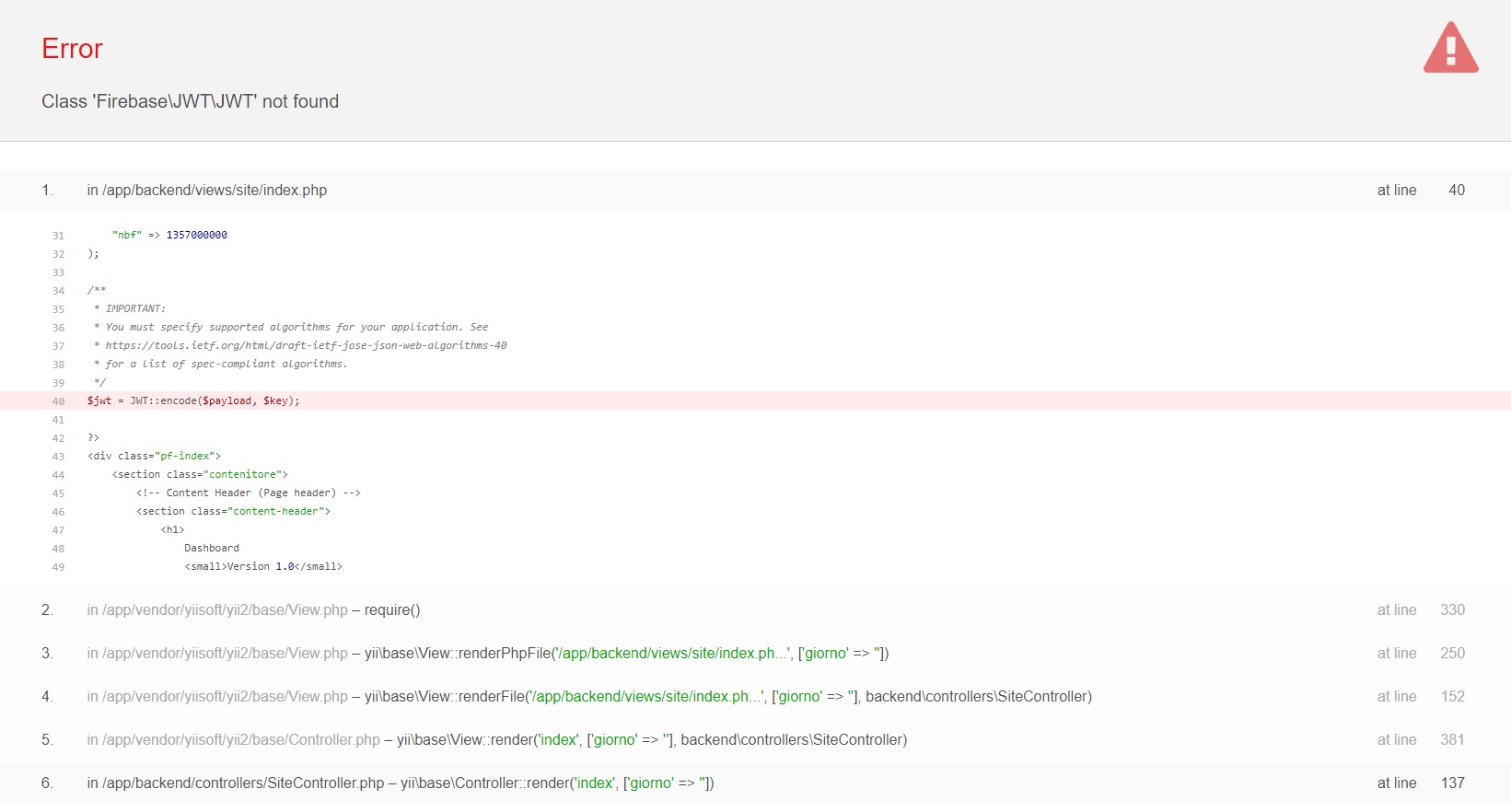1511x812 pixels.
Task: Expand stack frame 6 in SiteController.php
Action: pyautogui.click(x=755, y=783)
